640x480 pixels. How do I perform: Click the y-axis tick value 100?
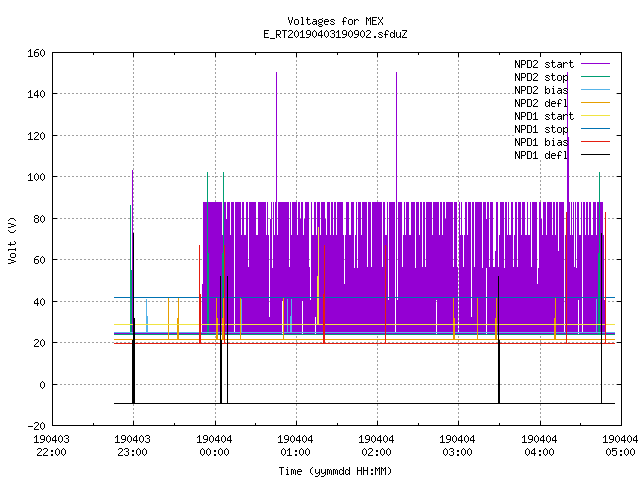pyautogui.click(x=36, y=177)
